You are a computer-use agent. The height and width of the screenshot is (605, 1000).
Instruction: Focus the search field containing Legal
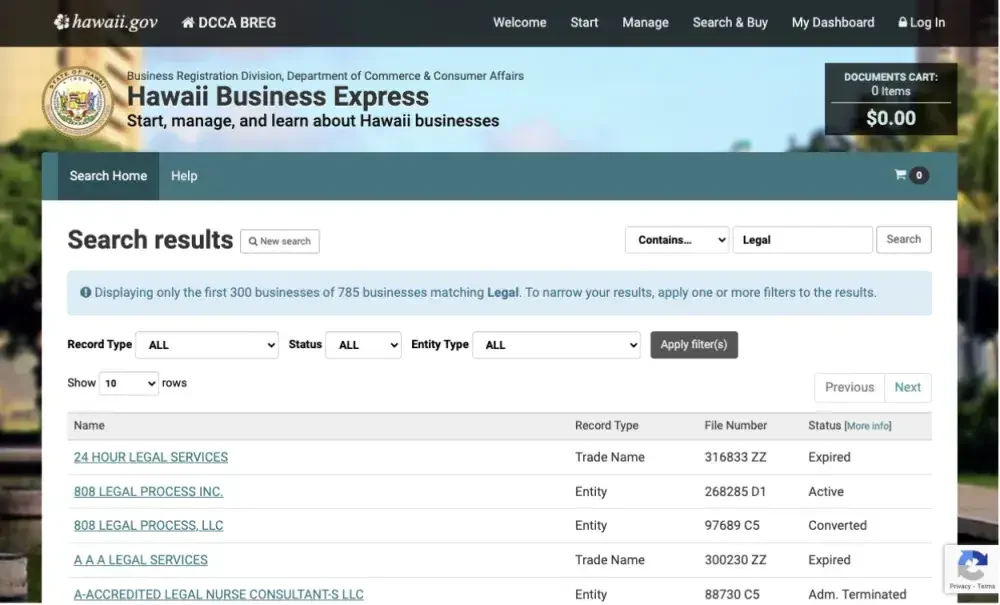802,240
